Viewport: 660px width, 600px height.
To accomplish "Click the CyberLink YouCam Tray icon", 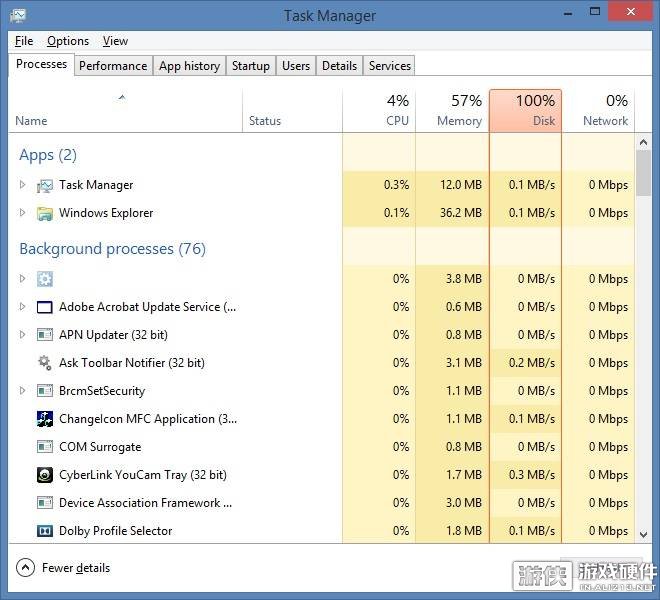I will (x=45, y=475).
